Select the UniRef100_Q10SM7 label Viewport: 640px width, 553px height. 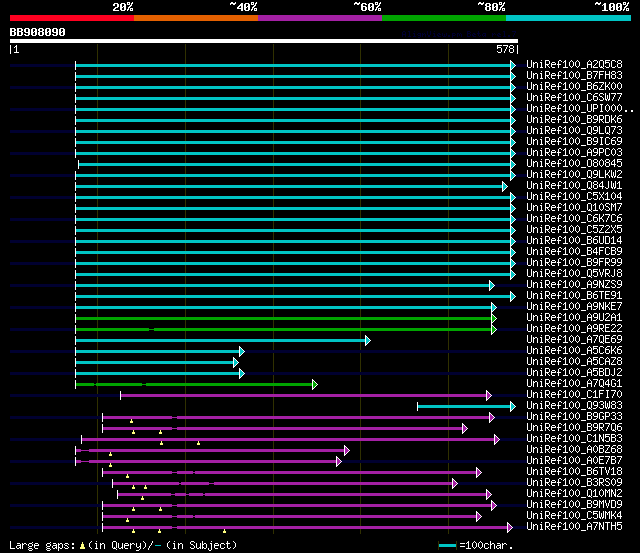[x=574, y=208]
